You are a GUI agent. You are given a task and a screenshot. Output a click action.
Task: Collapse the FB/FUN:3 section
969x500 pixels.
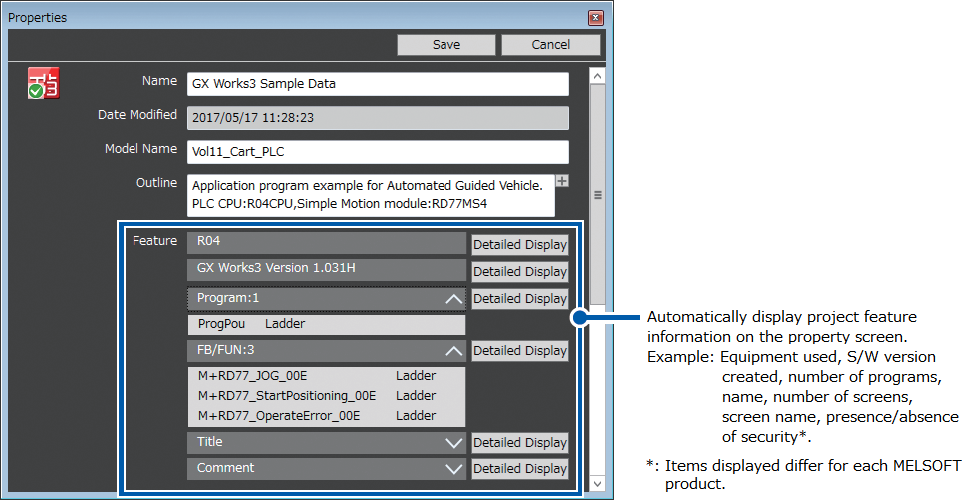pos(453,350)
